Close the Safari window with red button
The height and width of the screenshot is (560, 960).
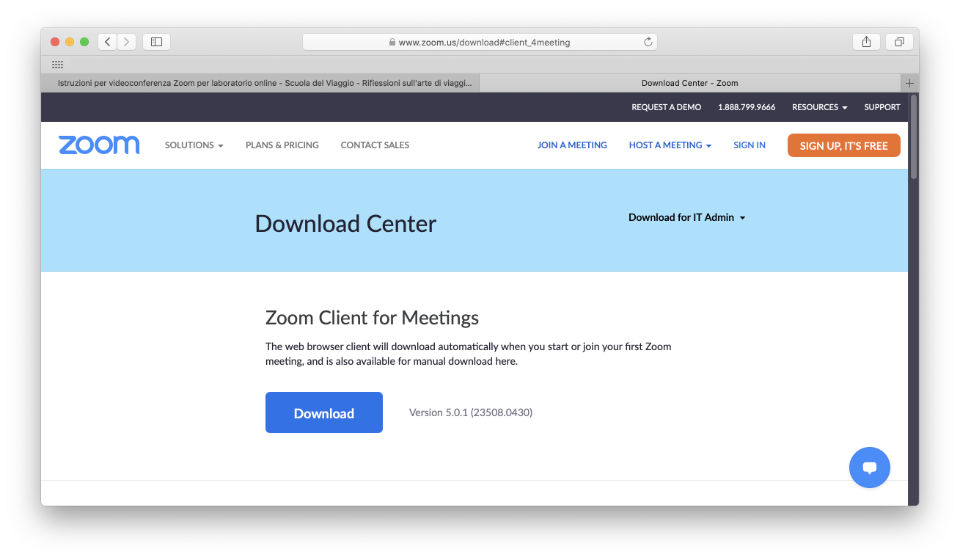pos(55,42)
